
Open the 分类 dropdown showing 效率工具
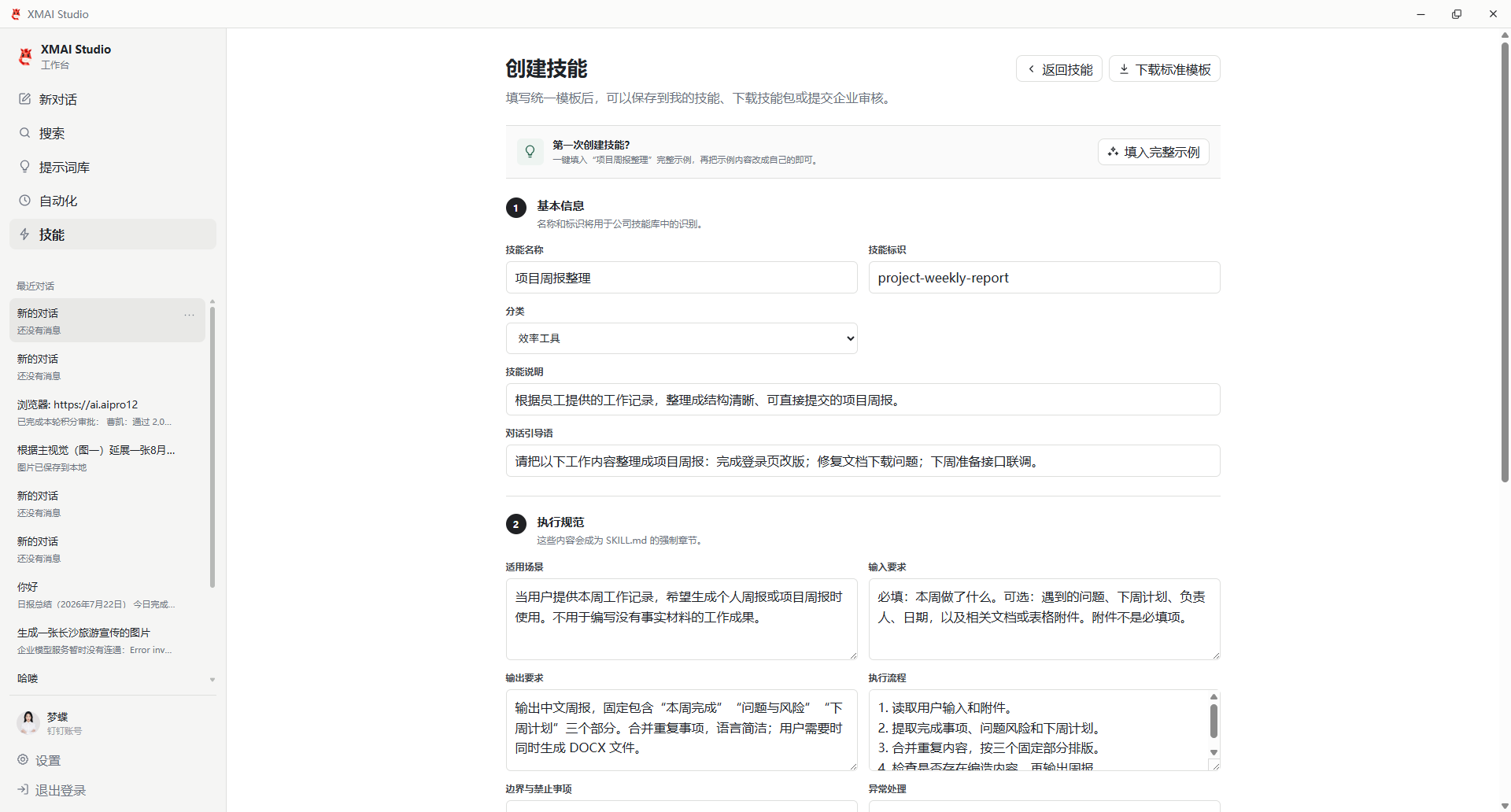[682, 338]
